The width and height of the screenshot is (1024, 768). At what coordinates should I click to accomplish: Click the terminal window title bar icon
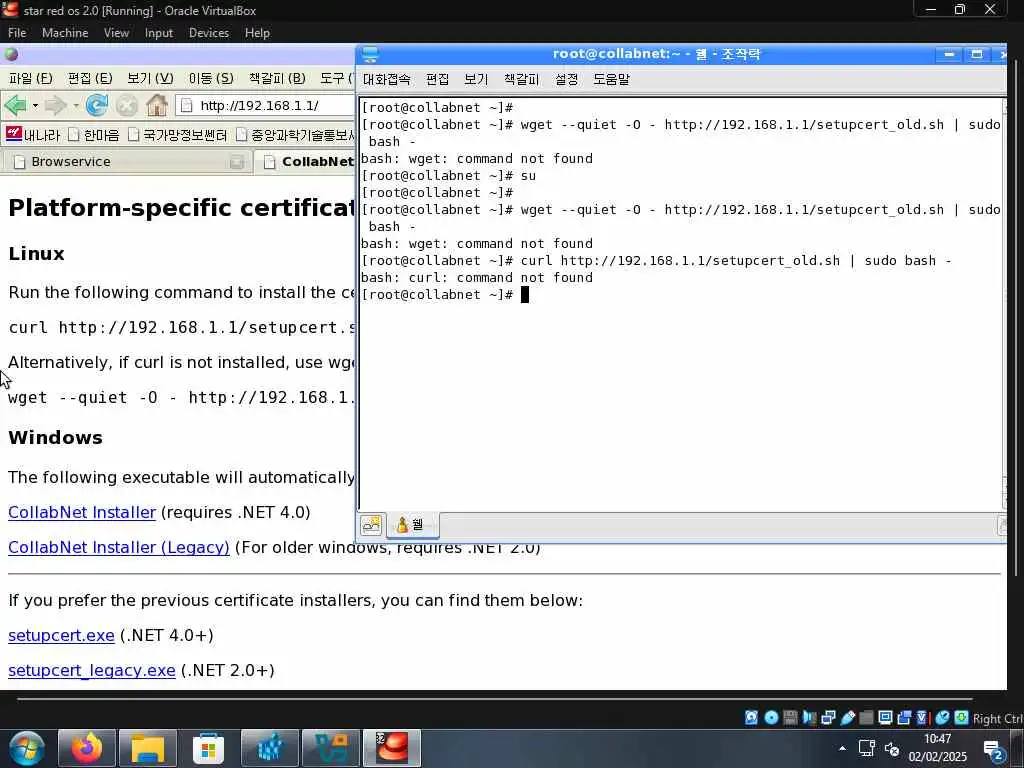point(370,54)
